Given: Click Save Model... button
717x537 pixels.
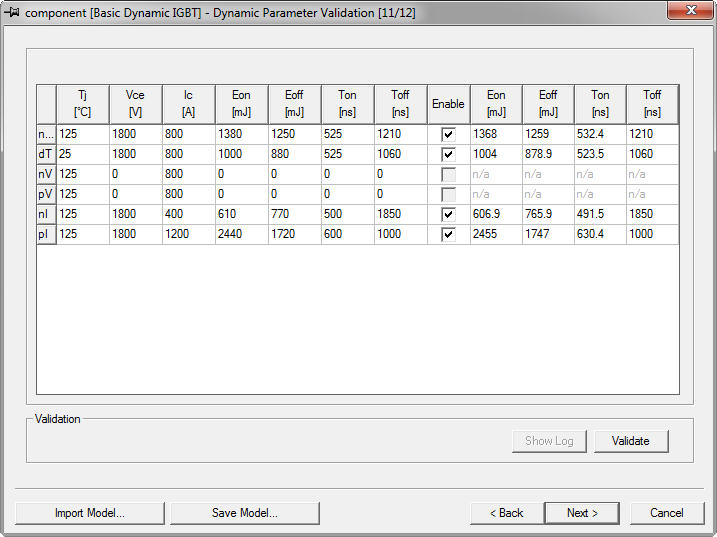Looking at the screenshot, I should [244, 513].
